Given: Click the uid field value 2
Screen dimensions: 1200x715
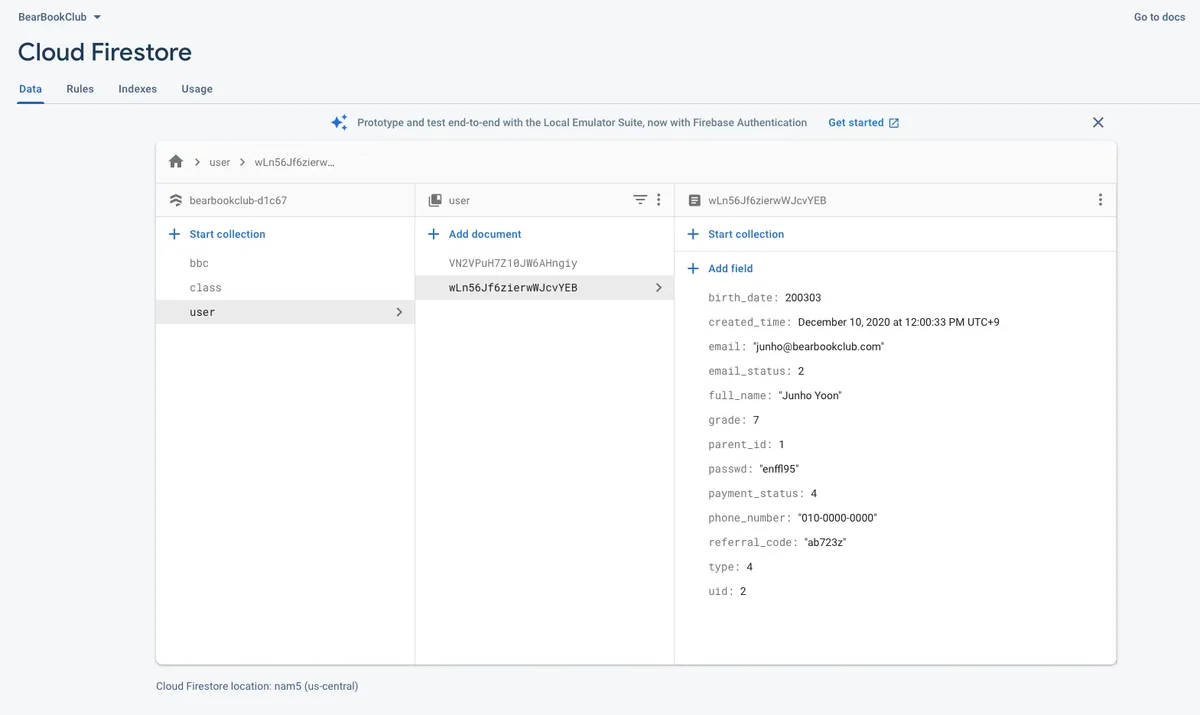Looking at the screenshot, I should (743, 592).
